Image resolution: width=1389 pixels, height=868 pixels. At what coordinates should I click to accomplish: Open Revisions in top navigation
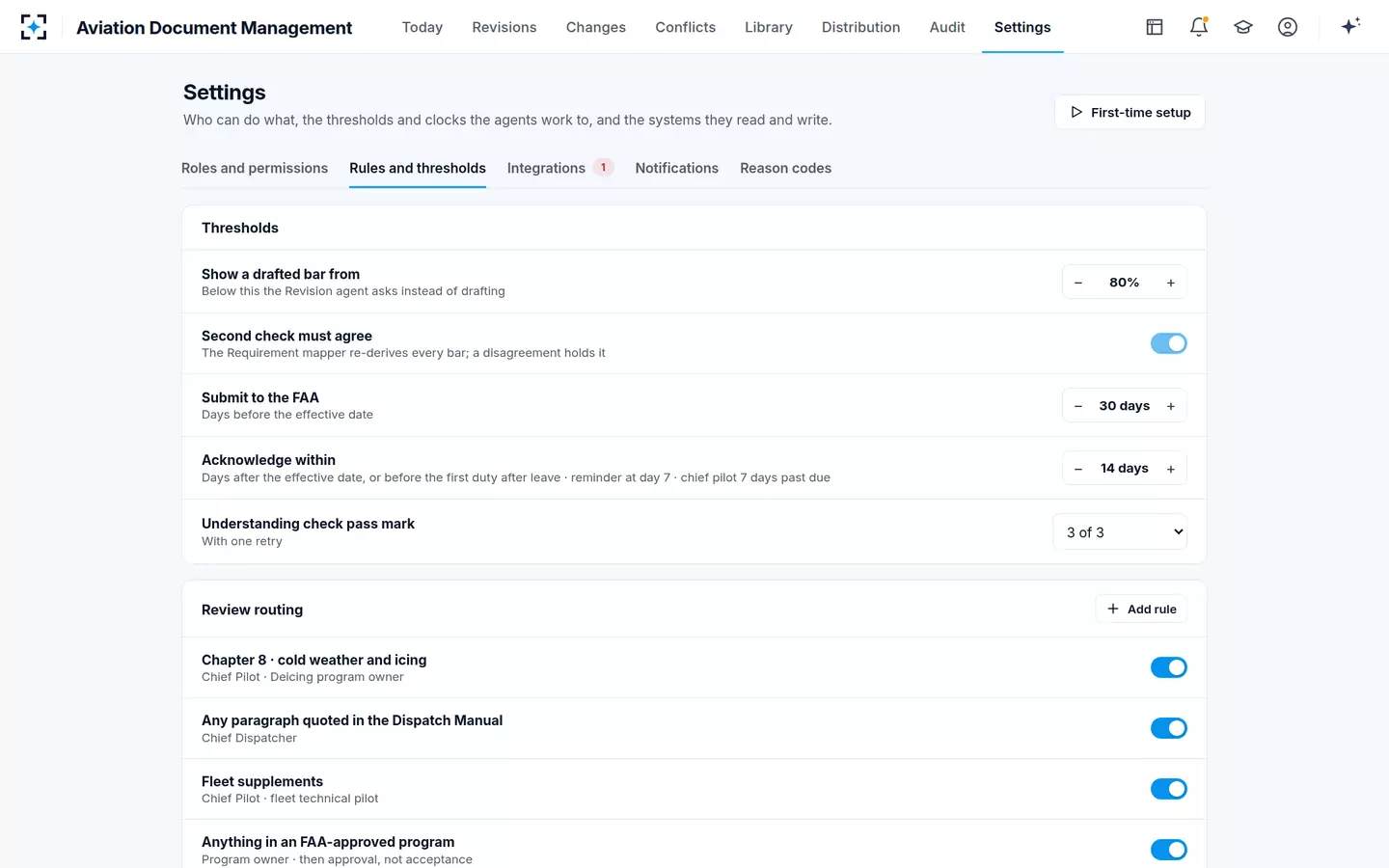[504, 27]
